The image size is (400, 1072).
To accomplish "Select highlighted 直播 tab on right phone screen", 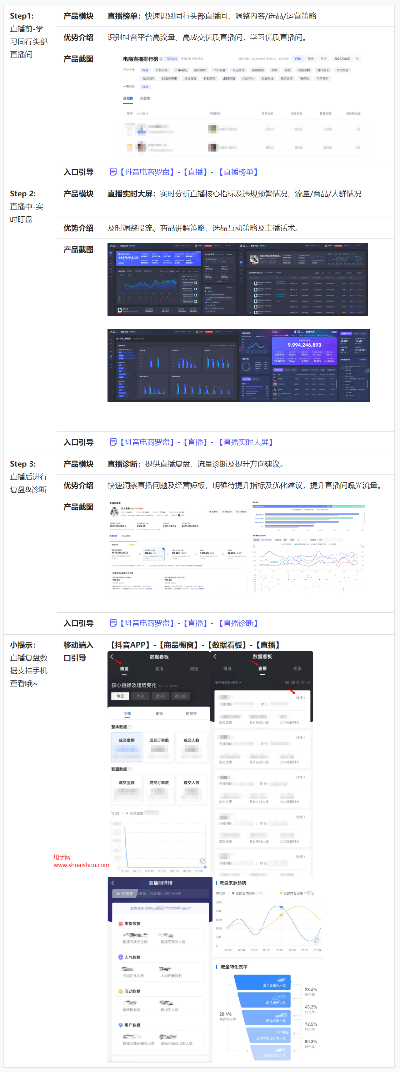I will [262, 670].
